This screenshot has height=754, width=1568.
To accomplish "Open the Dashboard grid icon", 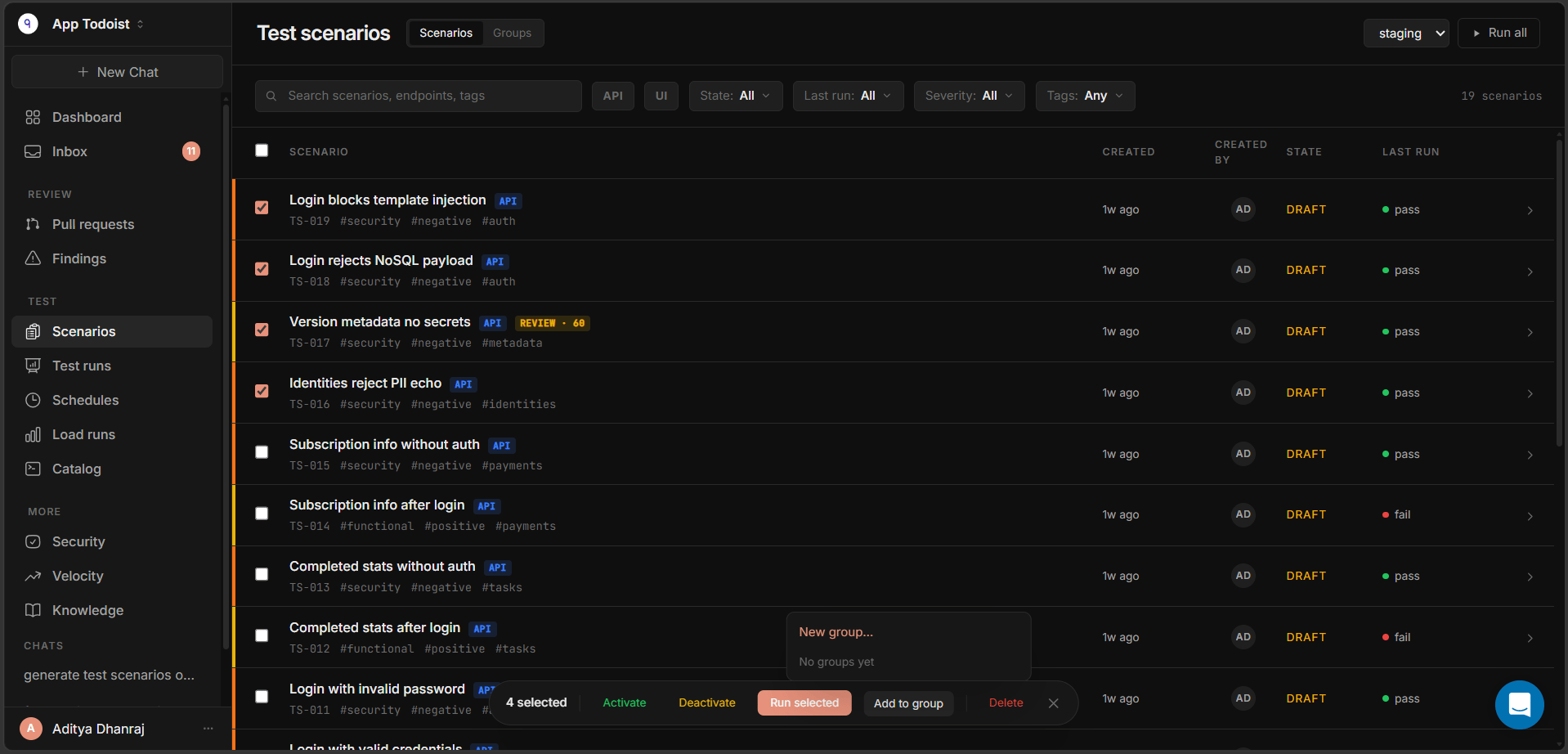I will [x=33, y=117].
